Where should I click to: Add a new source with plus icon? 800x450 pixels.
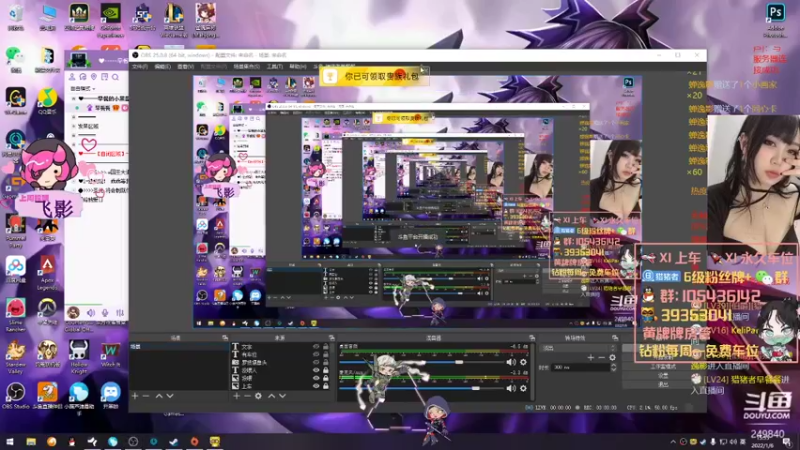[236, 396]
